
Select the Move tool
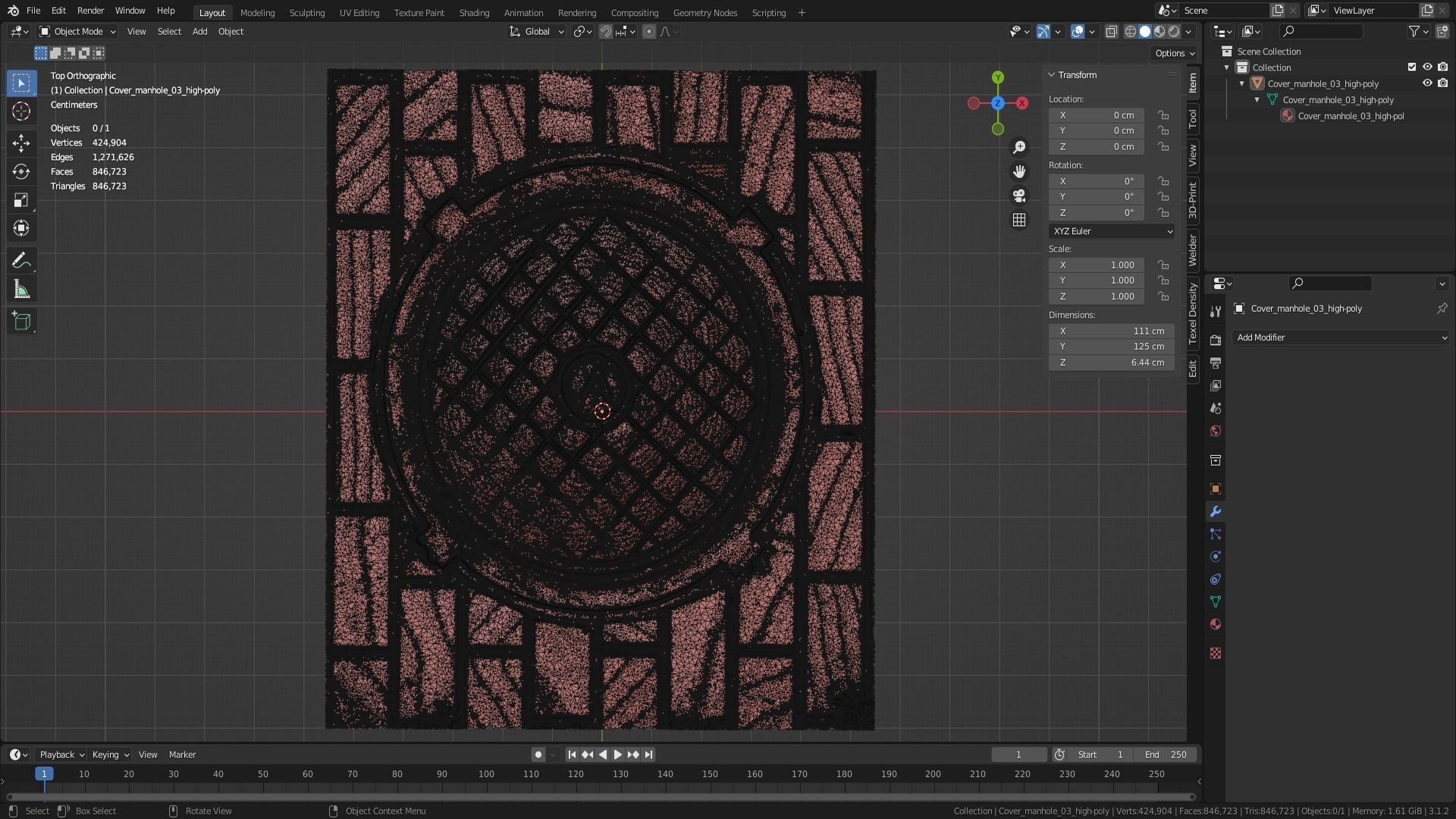click(x=21, y=143)
